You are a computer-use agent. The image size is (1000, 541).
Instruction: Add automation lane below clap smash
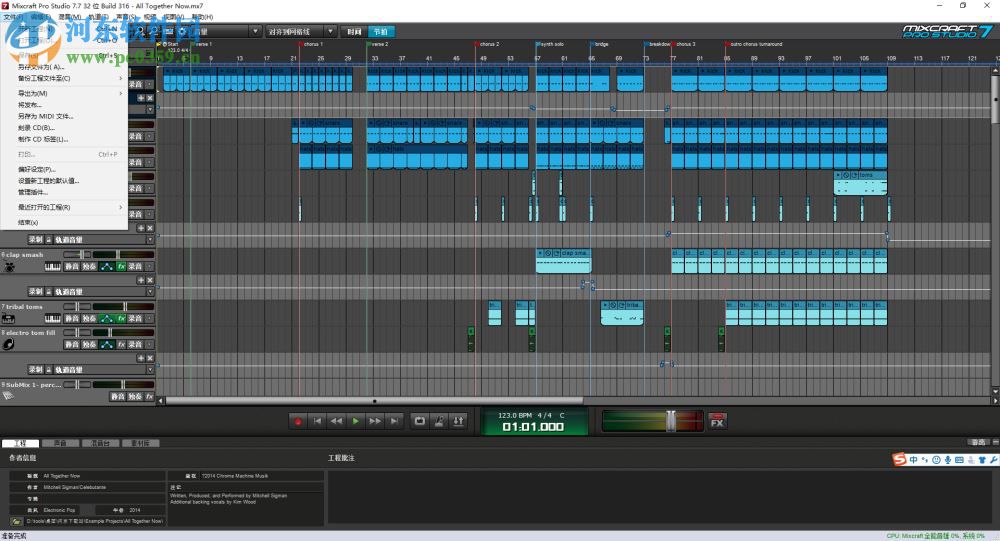(x=141, y=280)
